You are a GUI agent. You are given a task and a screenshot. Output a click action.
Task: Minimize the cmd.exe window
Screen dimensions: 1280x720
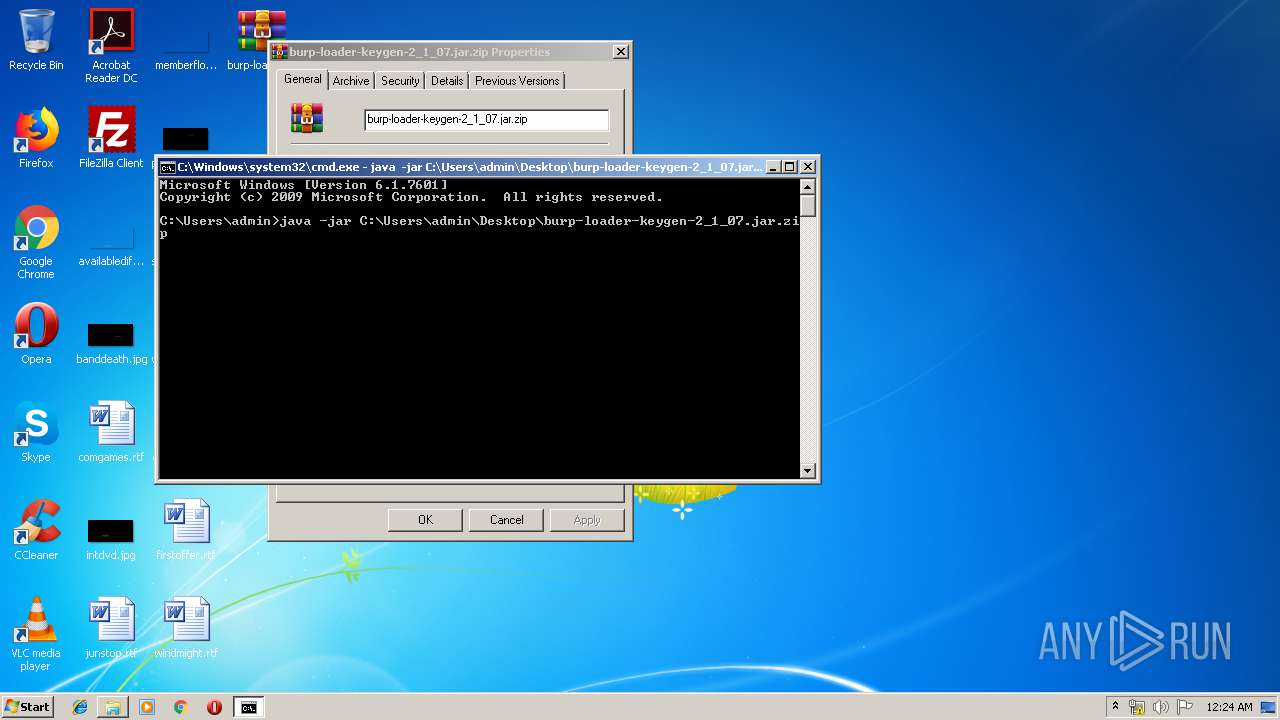pyautogui.click(x=773, y=167)
